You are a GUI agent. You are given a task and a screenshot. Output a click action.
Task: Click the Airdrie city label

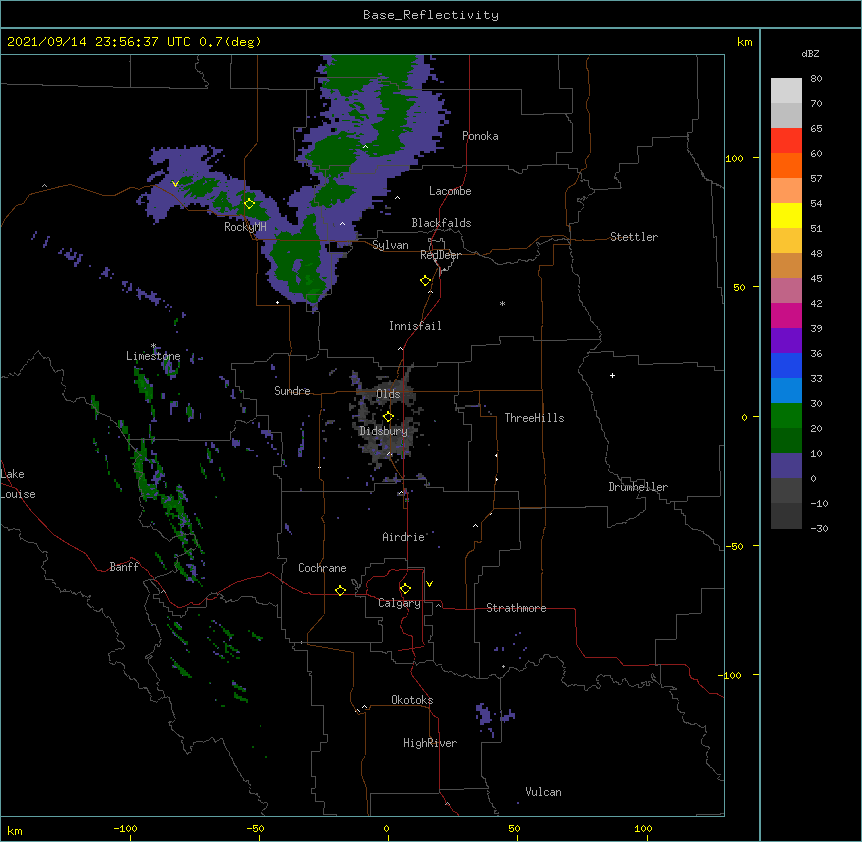[403, 537]
